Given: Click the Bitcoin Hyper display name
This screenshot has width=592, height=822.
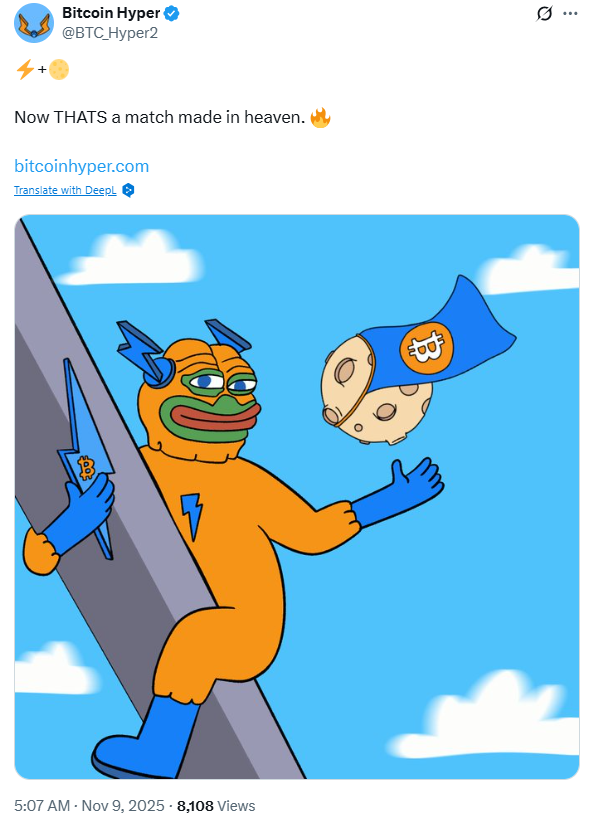Looking at the screenshot, I should point(111,13).
